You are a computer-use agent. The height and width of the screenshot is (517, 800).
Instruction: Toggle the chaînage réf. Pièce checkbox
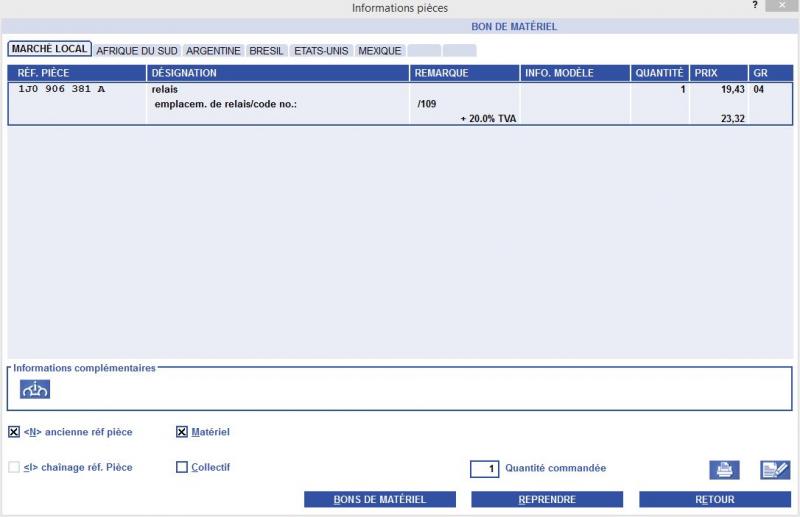(x=14, y=467)
